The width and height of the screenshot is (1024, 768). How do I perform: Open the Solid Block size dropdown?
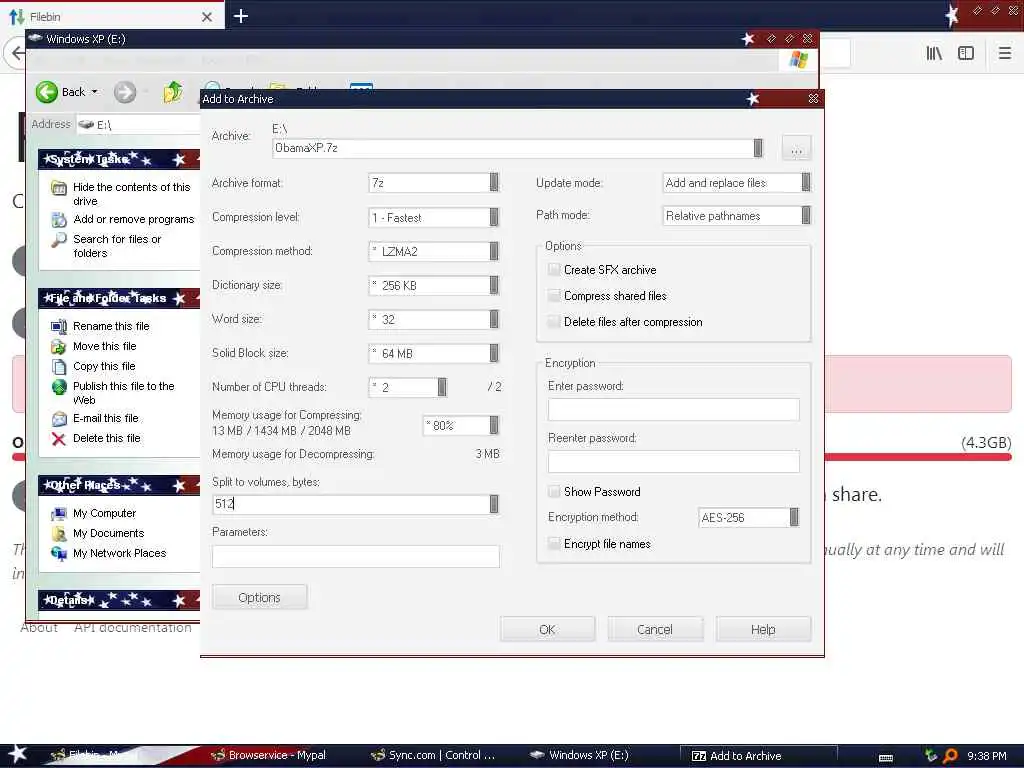[494, 353]
